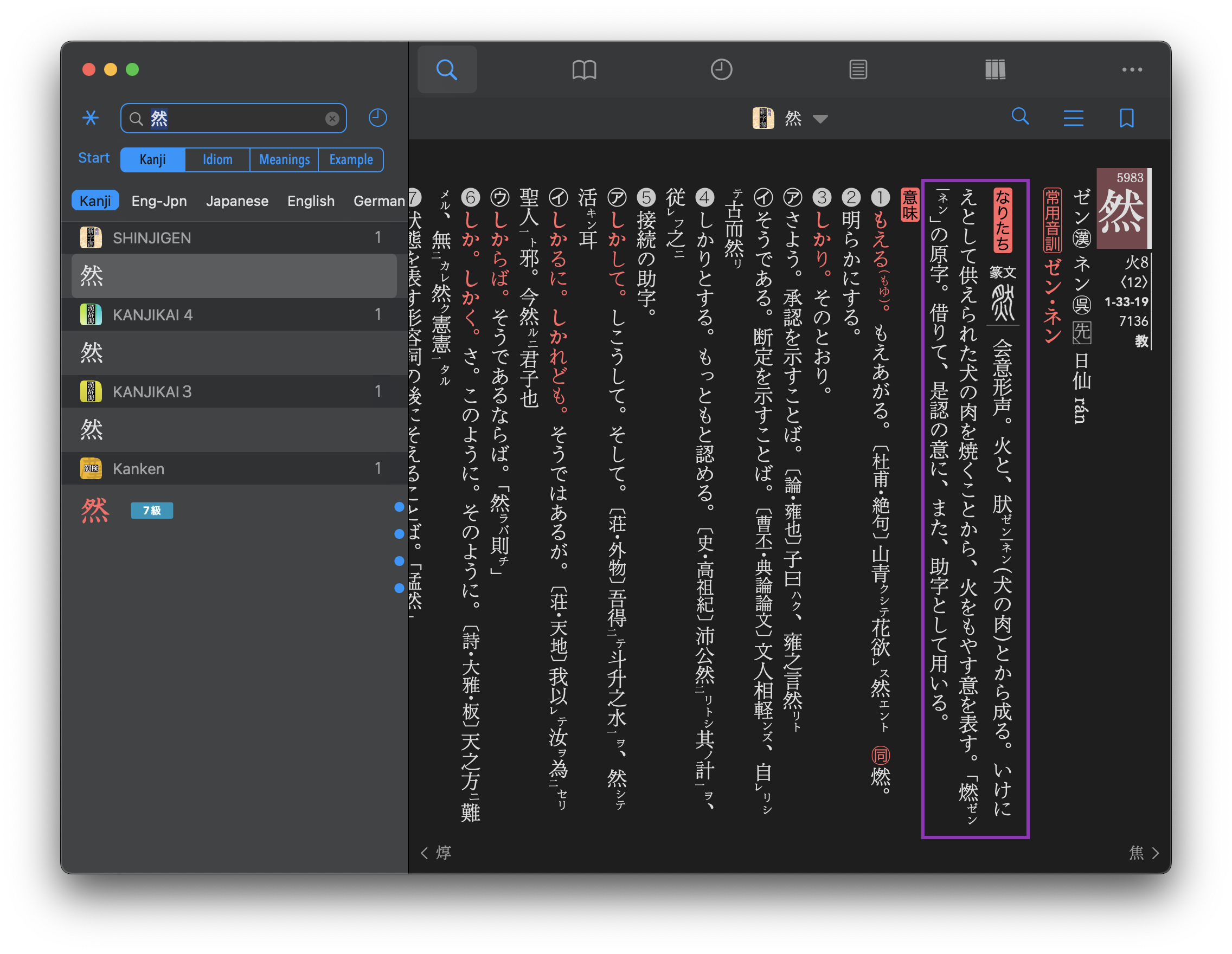1232x954 pixels.
Task: Open the bookshelf library icon
Action: 995,70
